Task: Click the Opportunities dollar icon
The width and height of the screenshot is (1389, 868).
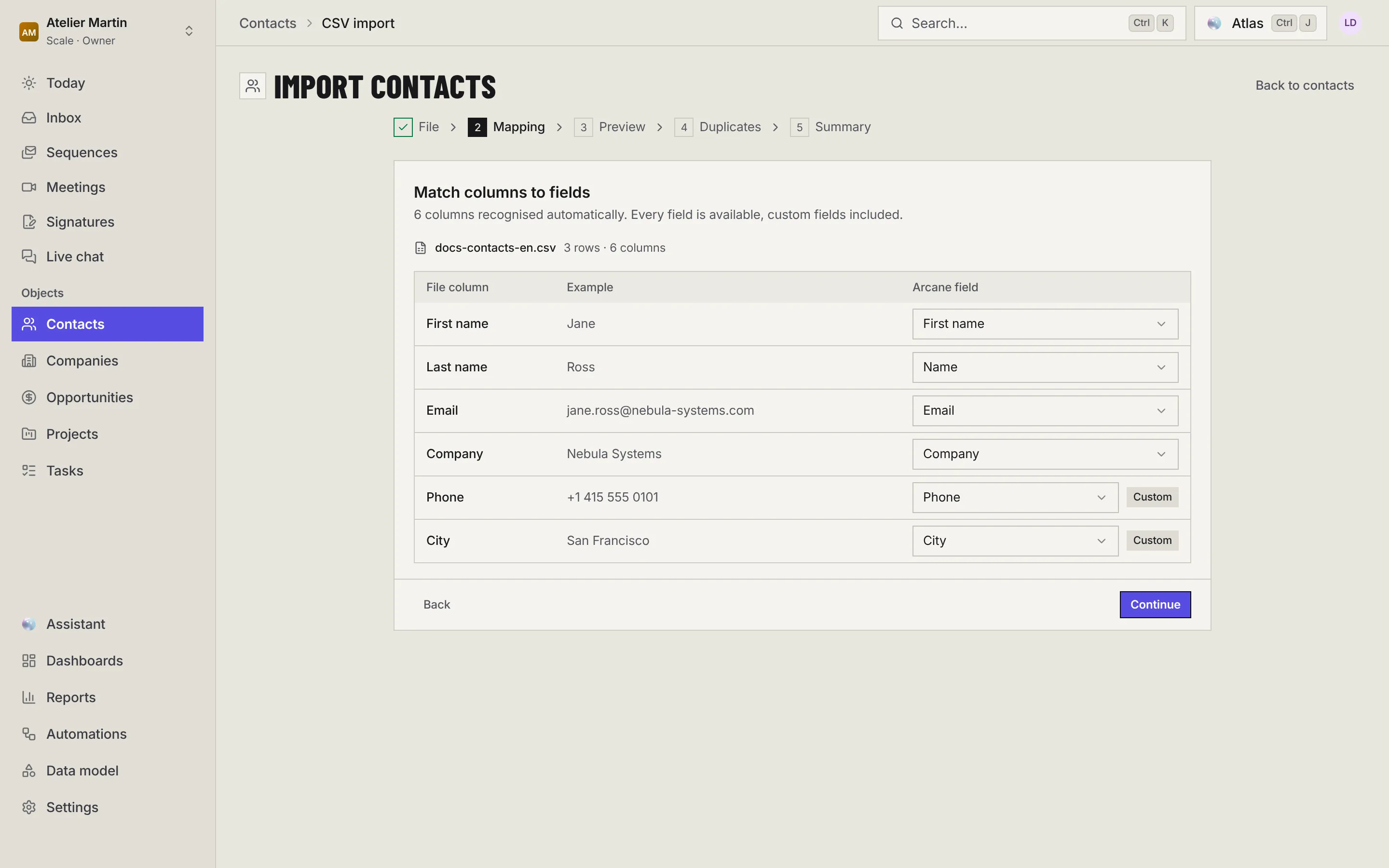Action: coord(29,397)
